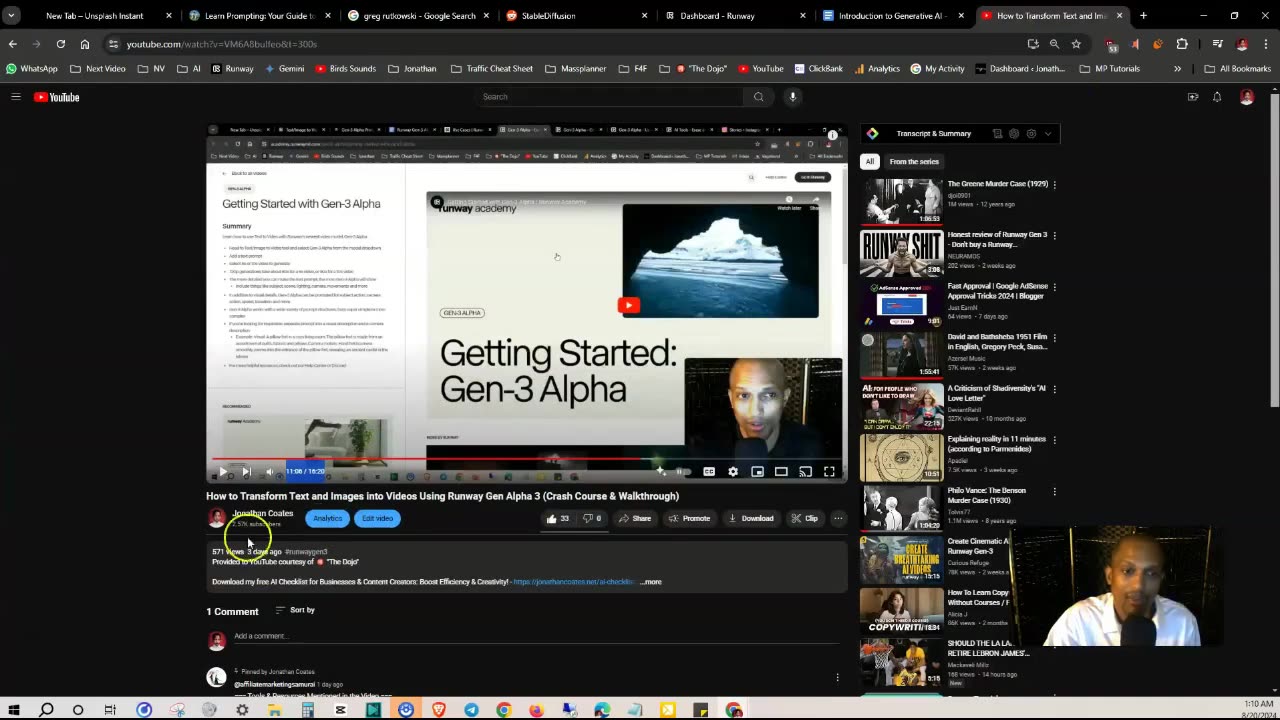This screenshot has width=1280, height=720.
Task: Click the Share button below the video
Action: (x=635, y=518)
